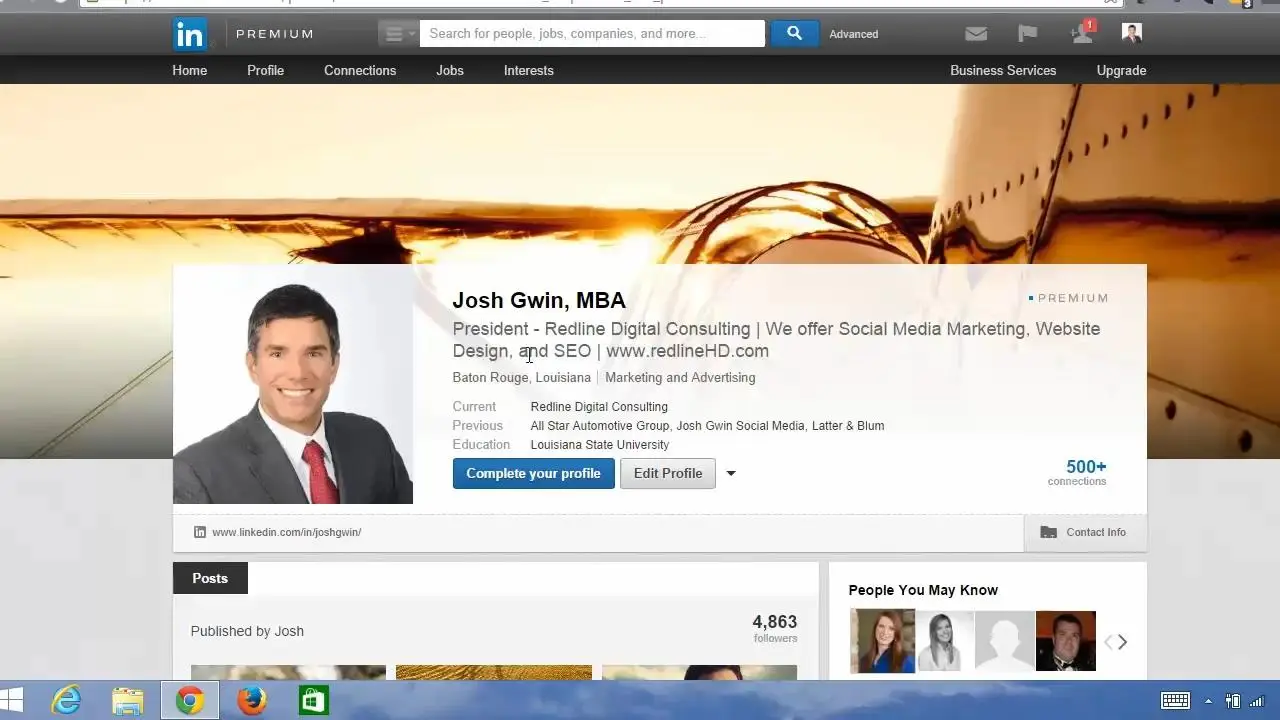This screenshot has width=1280, height=720.
Task: Open Interests menu item
Action: [529, 70]
